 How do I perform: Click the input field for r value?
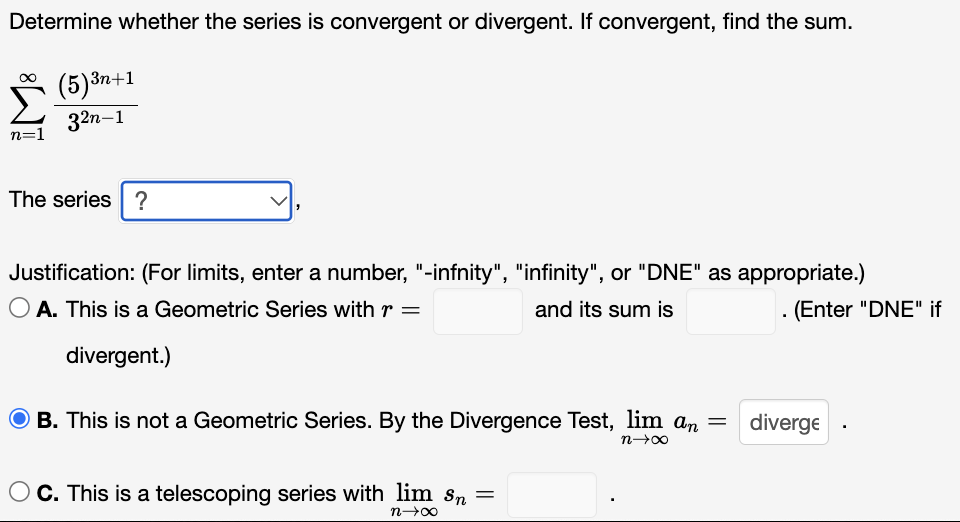[x=478, y=311]
